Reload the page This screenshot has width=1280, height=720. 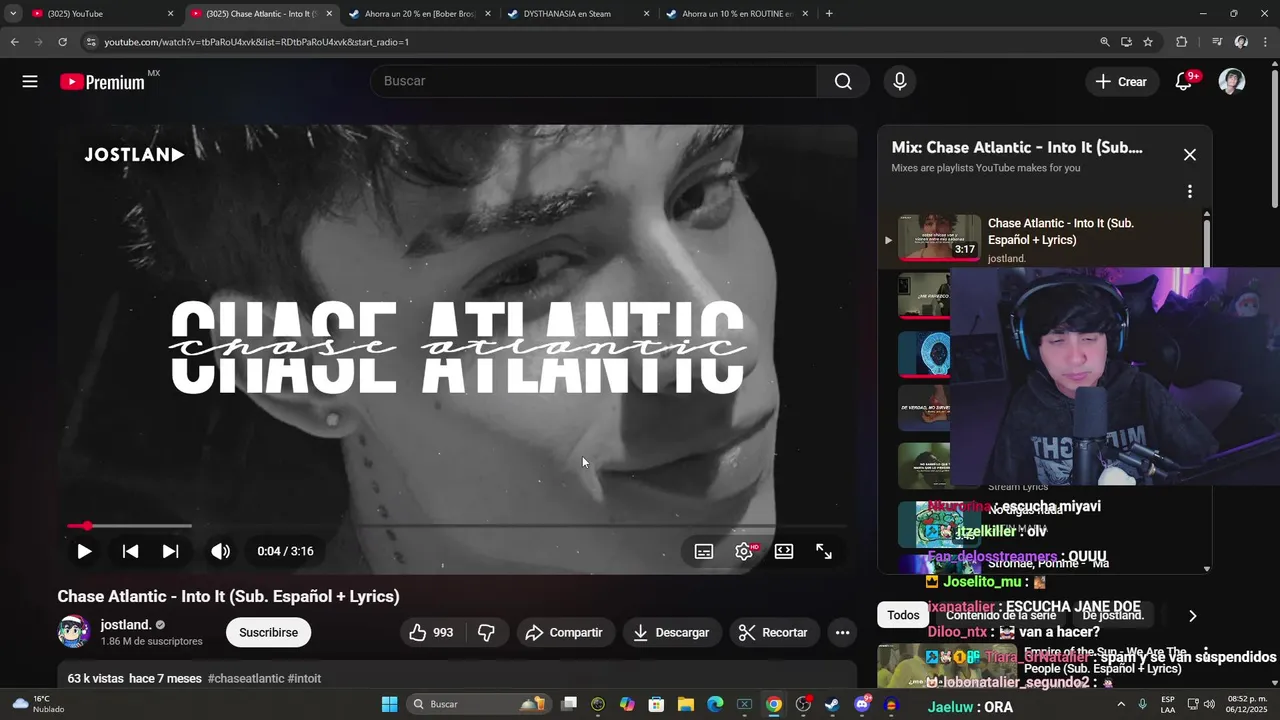[62, 42]
